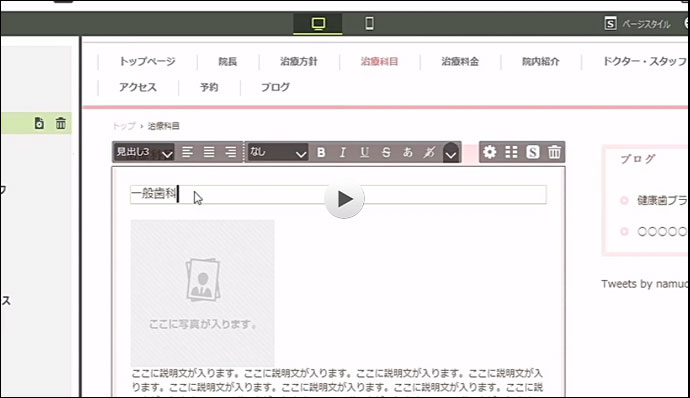Switch to desktop preview mode
Screen dimensions: 690x398
318,23
